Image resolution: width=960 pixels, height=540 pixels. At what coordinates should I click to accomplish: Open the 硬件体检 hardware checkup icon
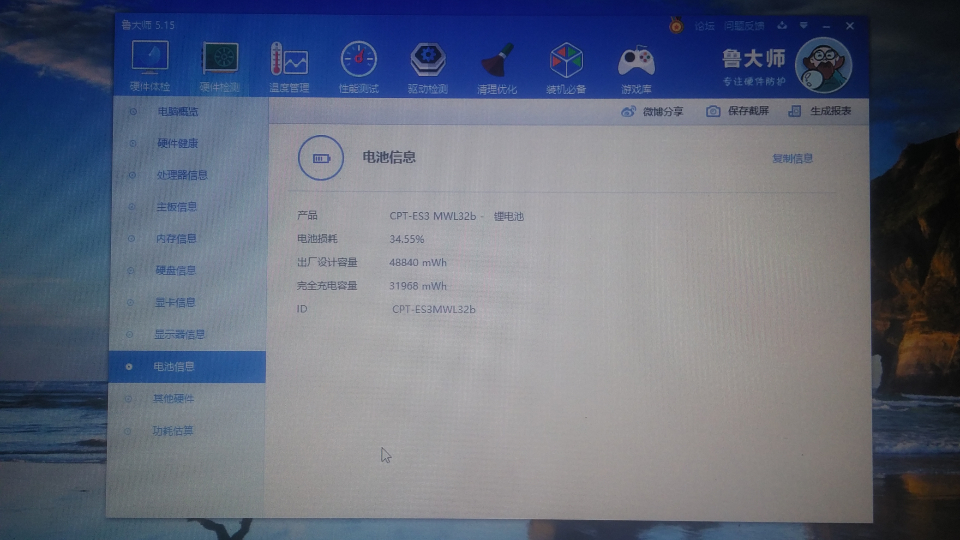point(150,66)
